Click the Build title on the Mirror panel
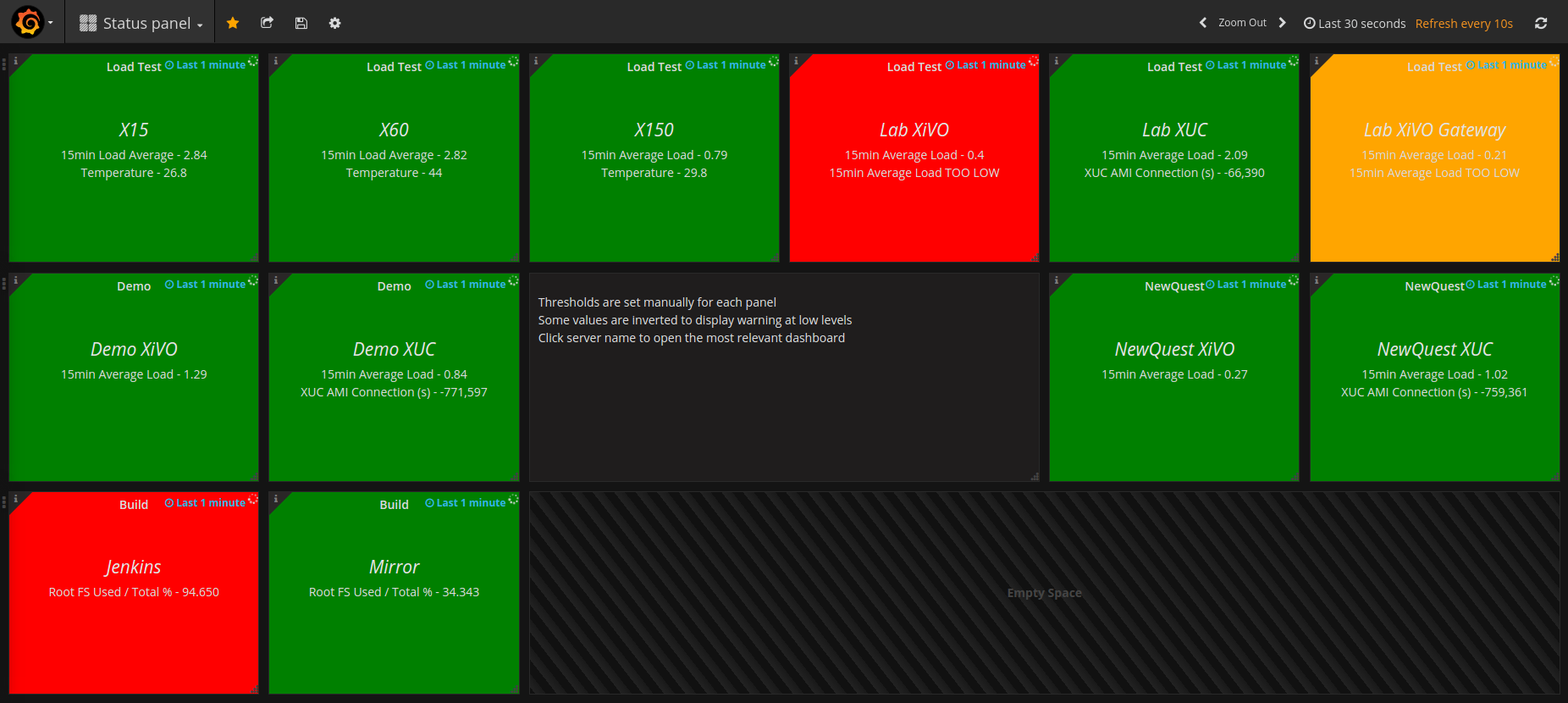Screen dimensions: 1568x703 pos(394,505)
